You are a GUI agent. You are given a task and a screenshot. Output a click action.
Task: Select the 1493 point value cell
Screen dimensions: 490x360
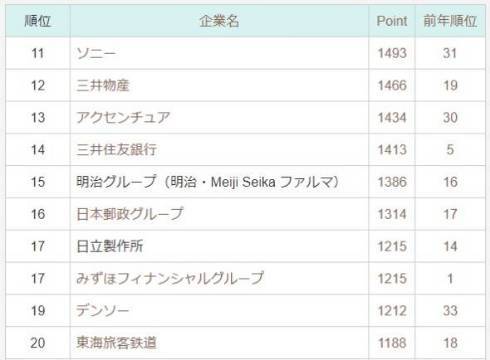pyautogui.click(x=392, y=53)
